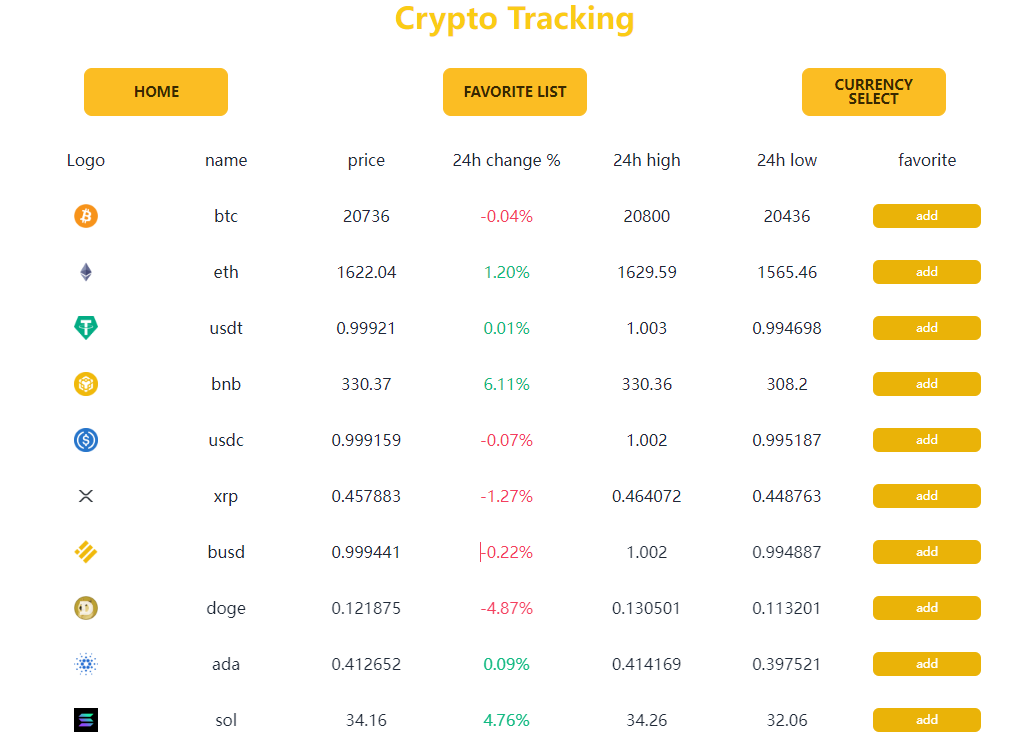
Task: Click the BNB logo icon
Action: (85, 383)
